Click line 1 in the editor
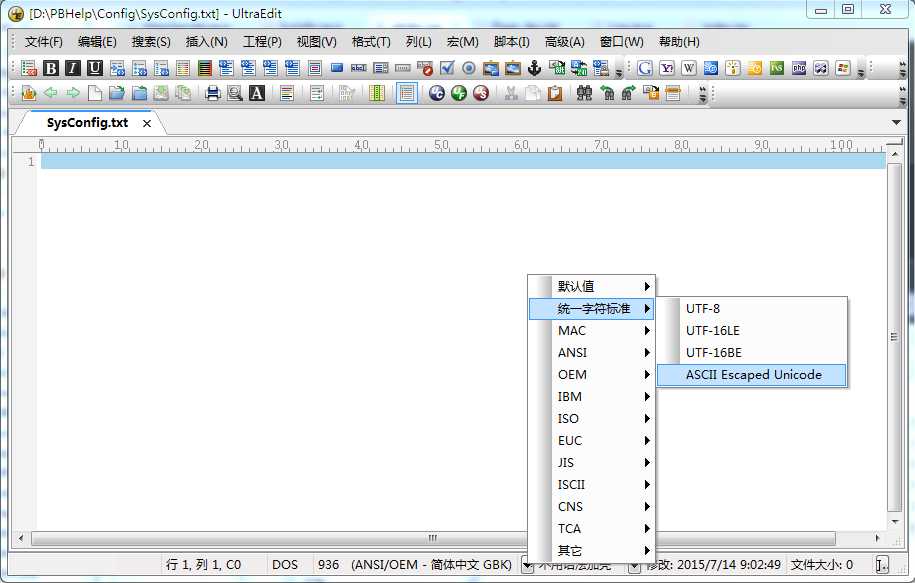 click(463, 162)
